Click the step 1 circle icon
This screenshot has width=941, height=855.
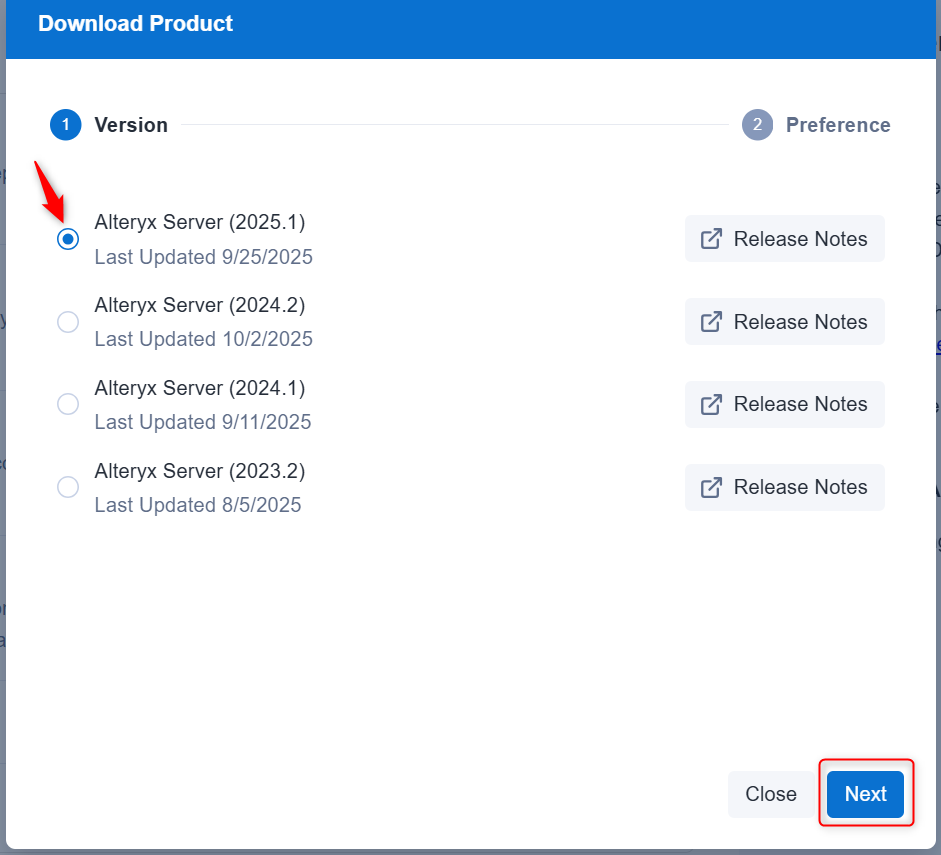[66, 125]
